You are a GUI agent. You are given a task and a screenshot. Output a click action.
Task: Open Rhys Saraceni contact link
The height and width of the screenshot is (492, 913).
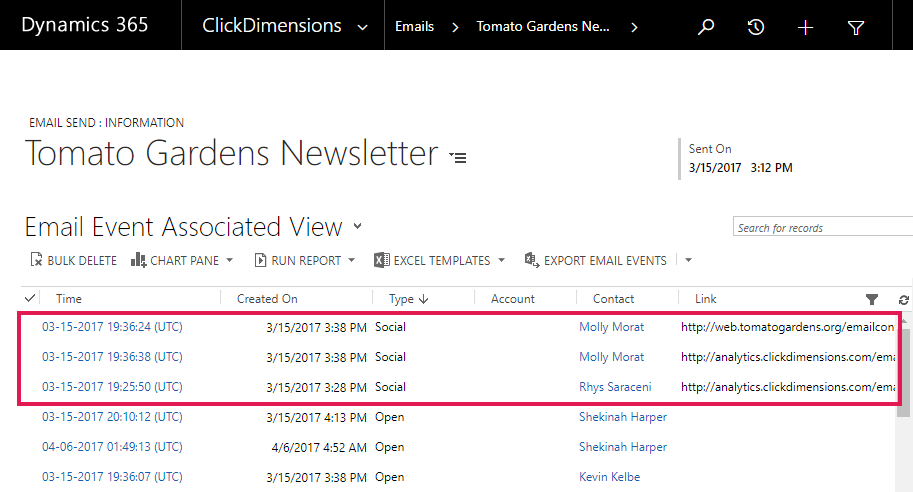615,387
